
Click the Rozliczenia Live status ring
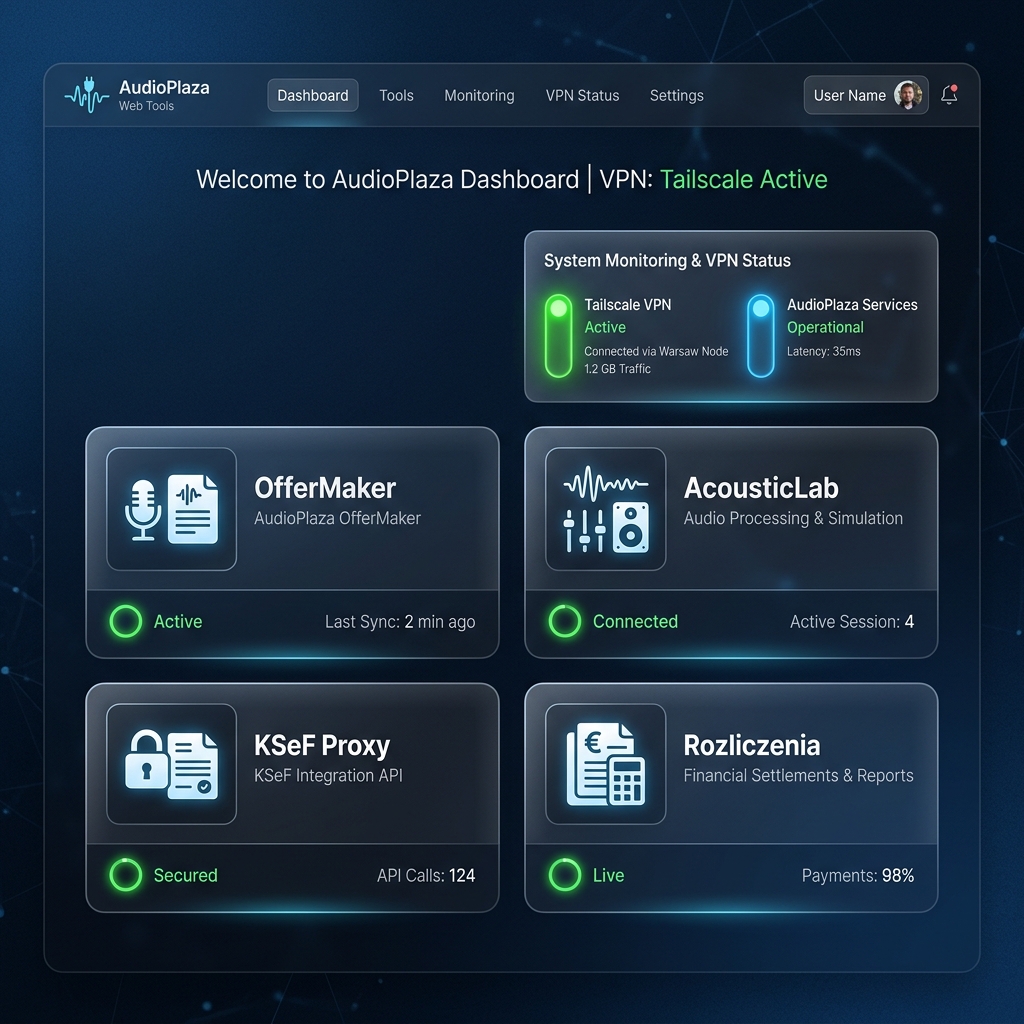point(565,875)
